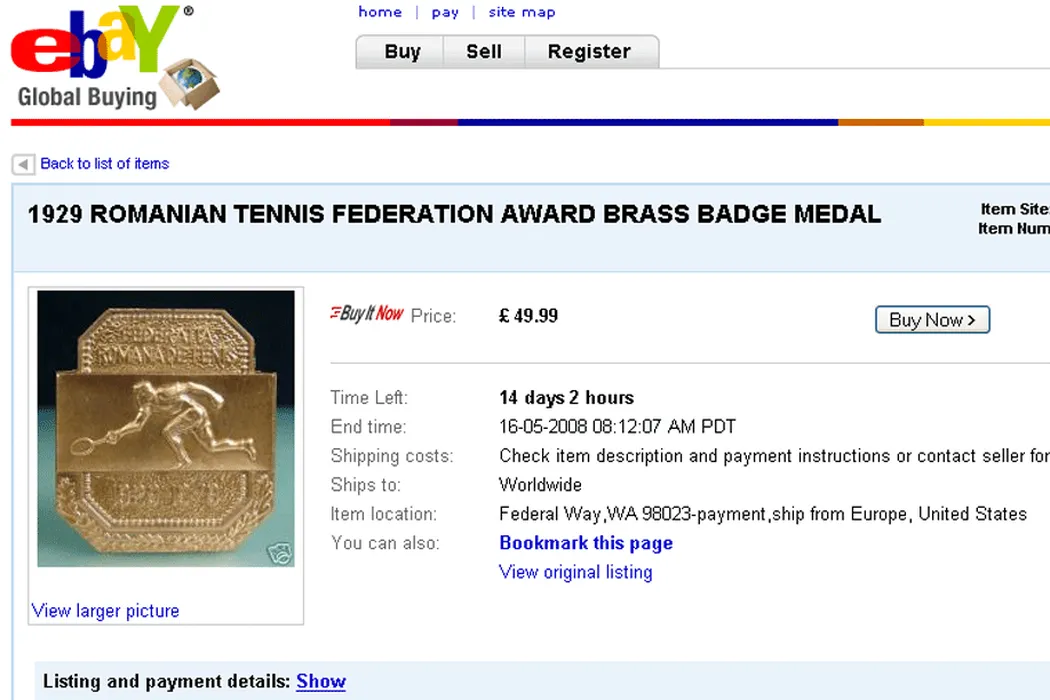Open View original listing
Image resolution: width=1050 pixels, height=700 pixels.
[x=575, y=572]
